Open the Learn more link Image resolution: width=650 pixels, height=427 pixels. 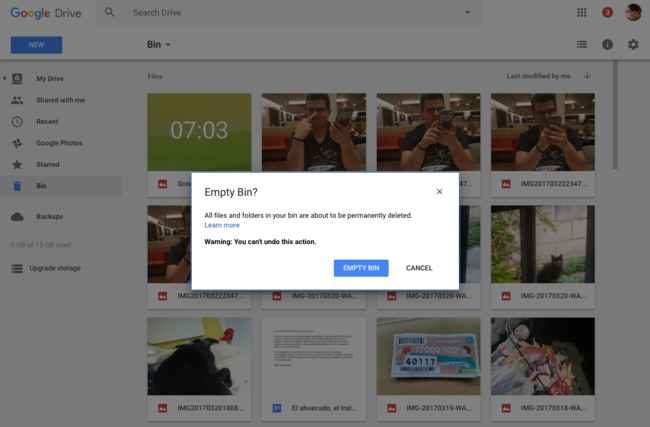pos(222,225)
